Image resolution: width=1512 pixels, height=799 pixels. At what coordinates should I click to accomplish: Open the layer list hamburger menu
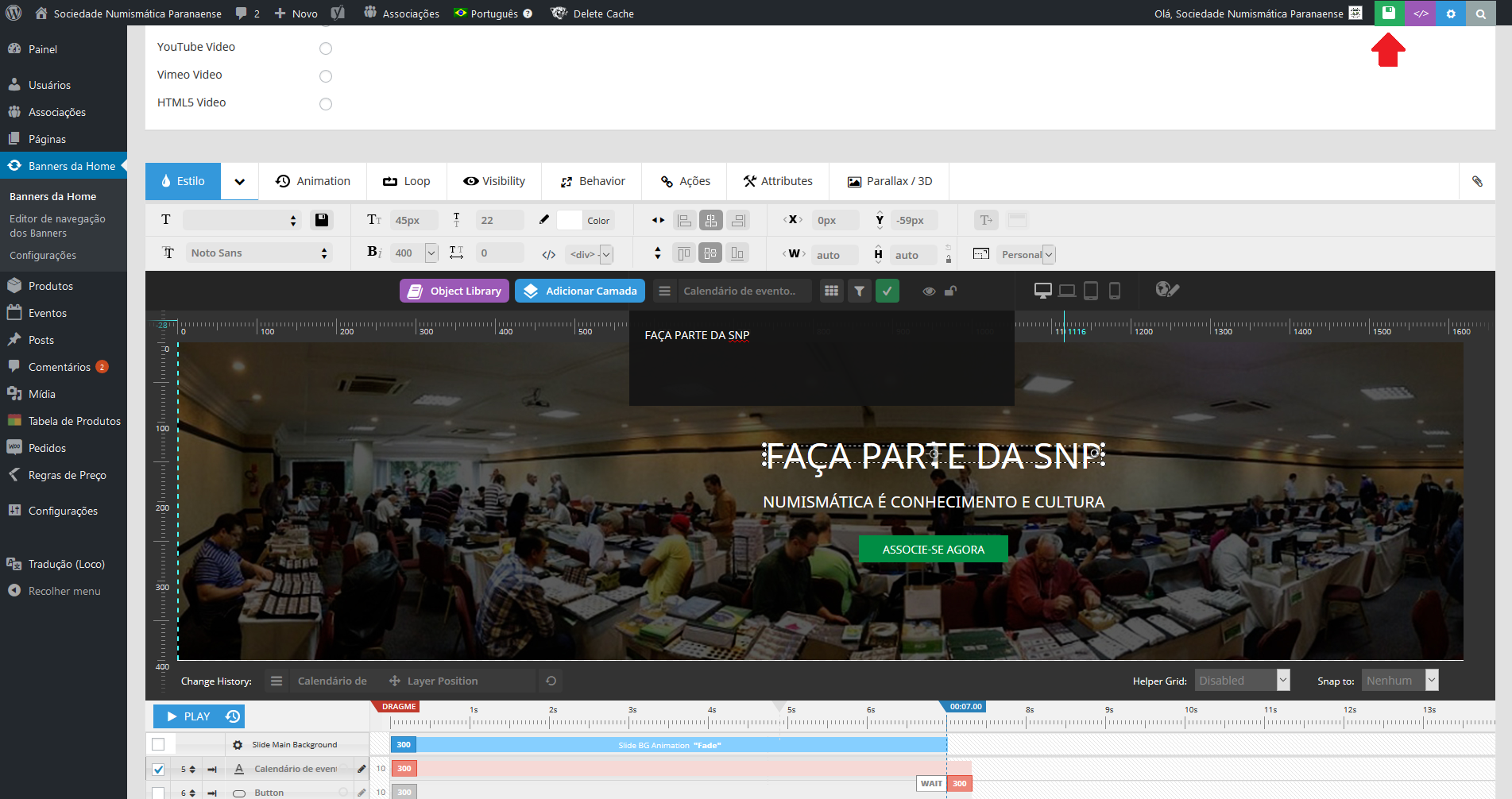coord(665,291)
